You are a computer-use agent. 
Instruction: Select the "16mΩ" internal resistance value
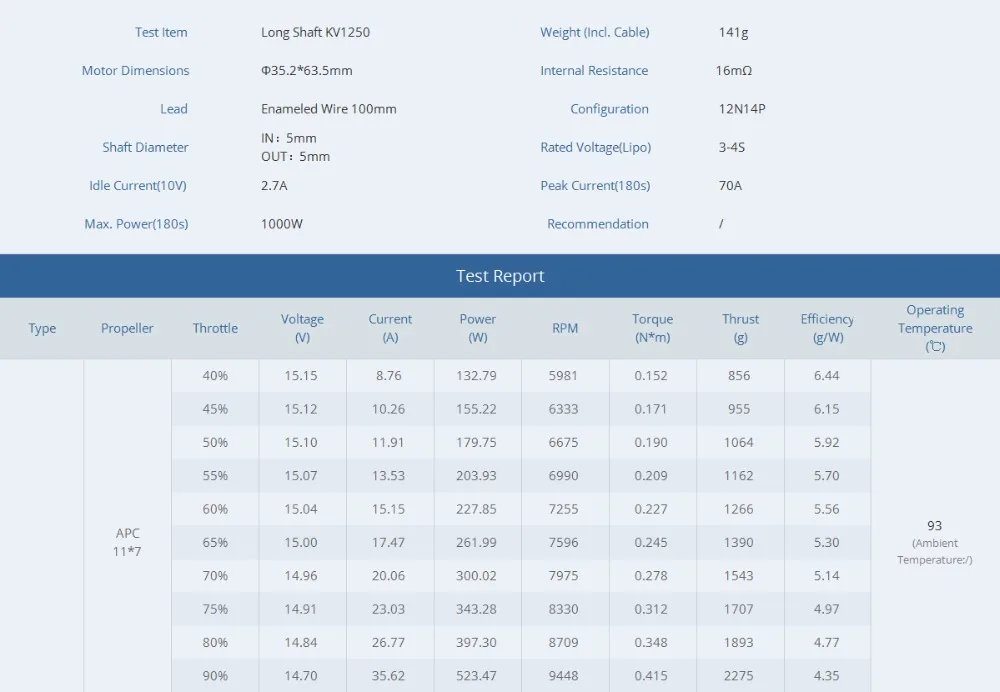[733, 70]
